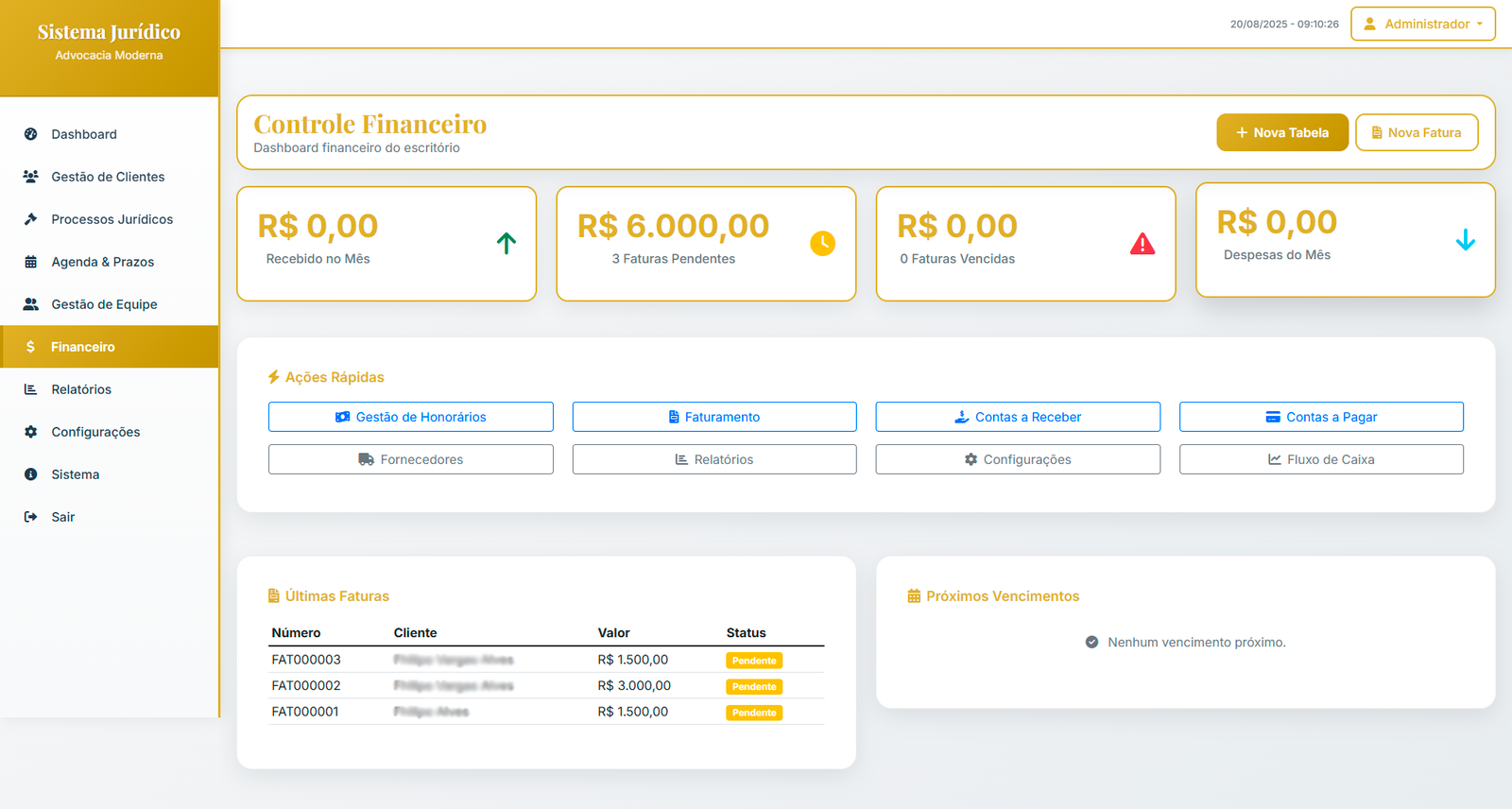The image size is (1512, 809).
Task: Click the Despesas do Mês label
Action: tap(1277, 255)
